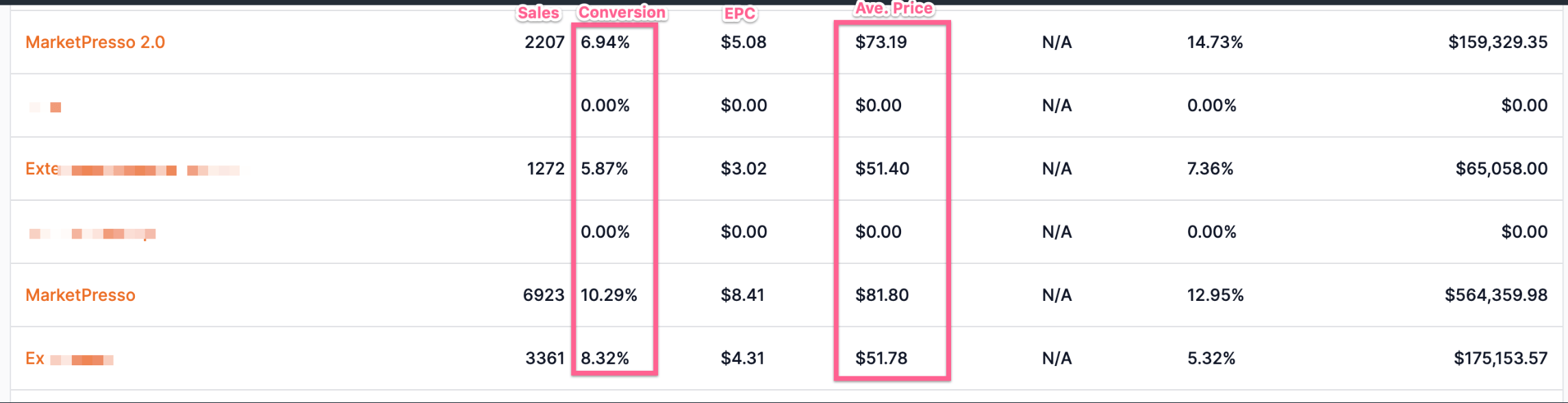Open the MarketPresso 2.0 product link
Viewport: 1568px width, 403px height.
point(95,42)
